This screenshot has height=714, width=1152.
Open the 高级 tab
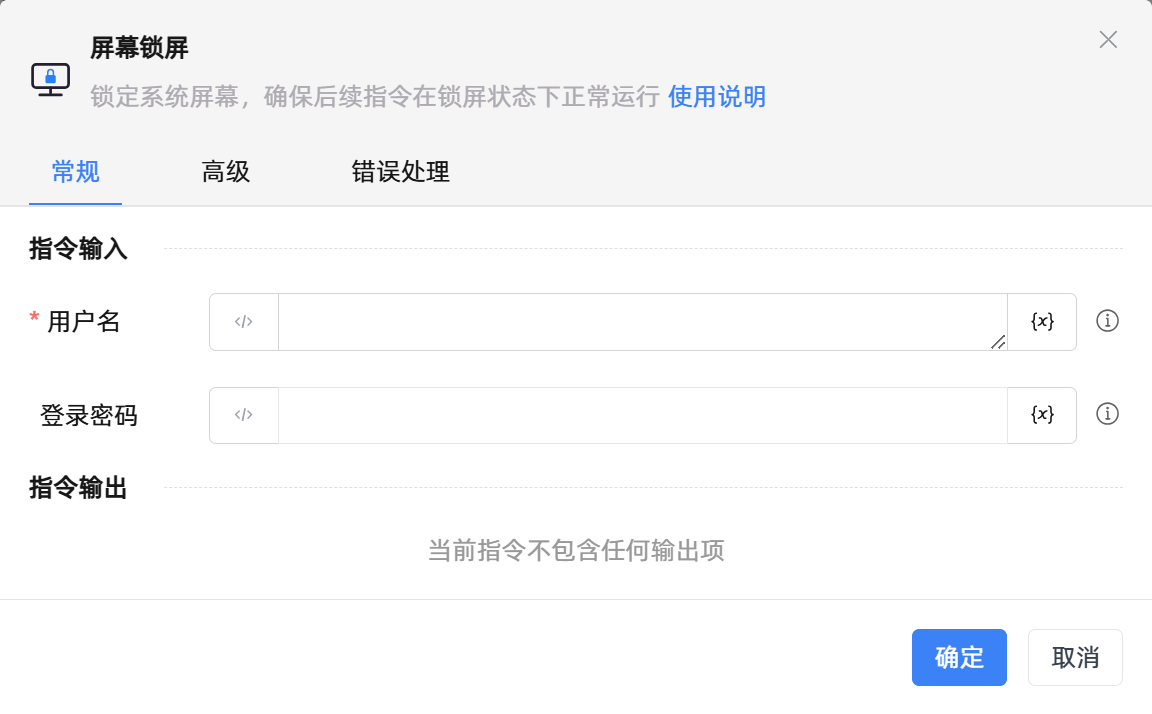226,172
